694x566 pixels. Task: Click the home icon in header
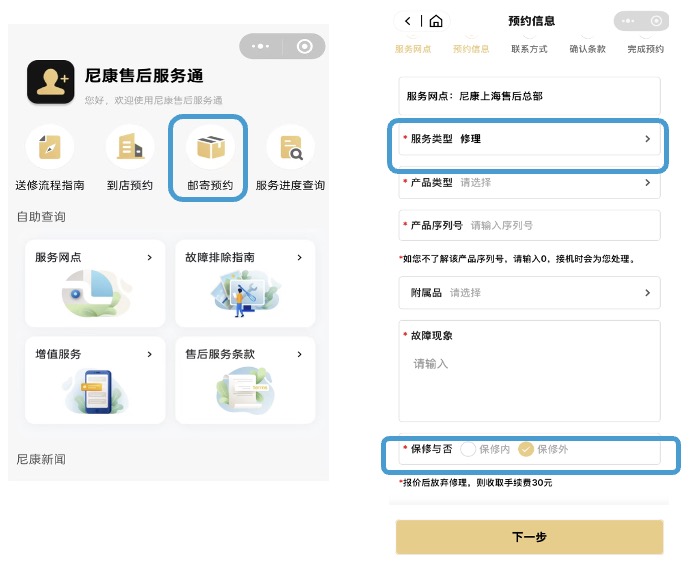click(436, 21)
